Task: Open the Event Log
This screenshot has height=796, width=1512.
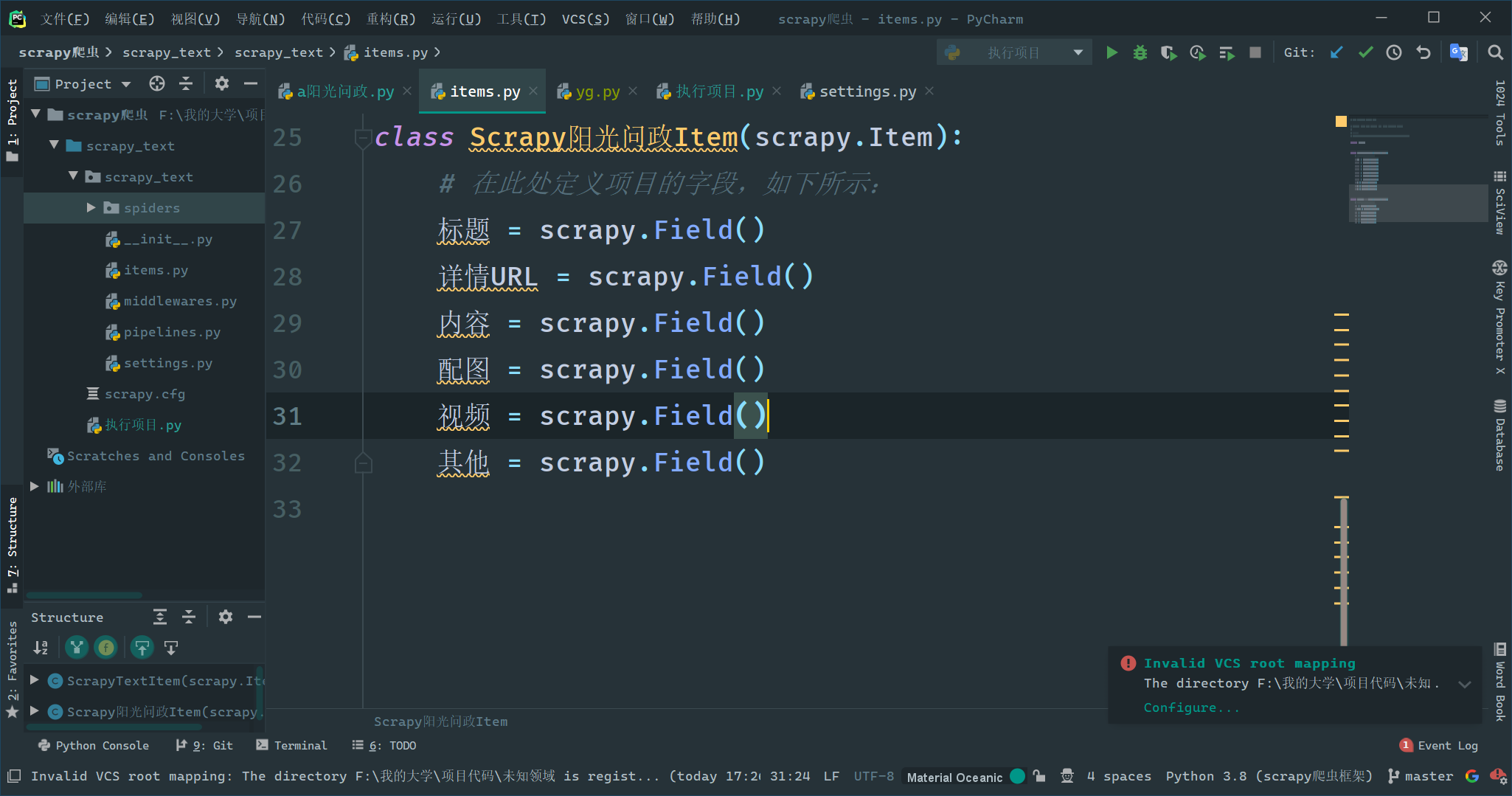Action: pyautogui.click(x=1439, y=745)
